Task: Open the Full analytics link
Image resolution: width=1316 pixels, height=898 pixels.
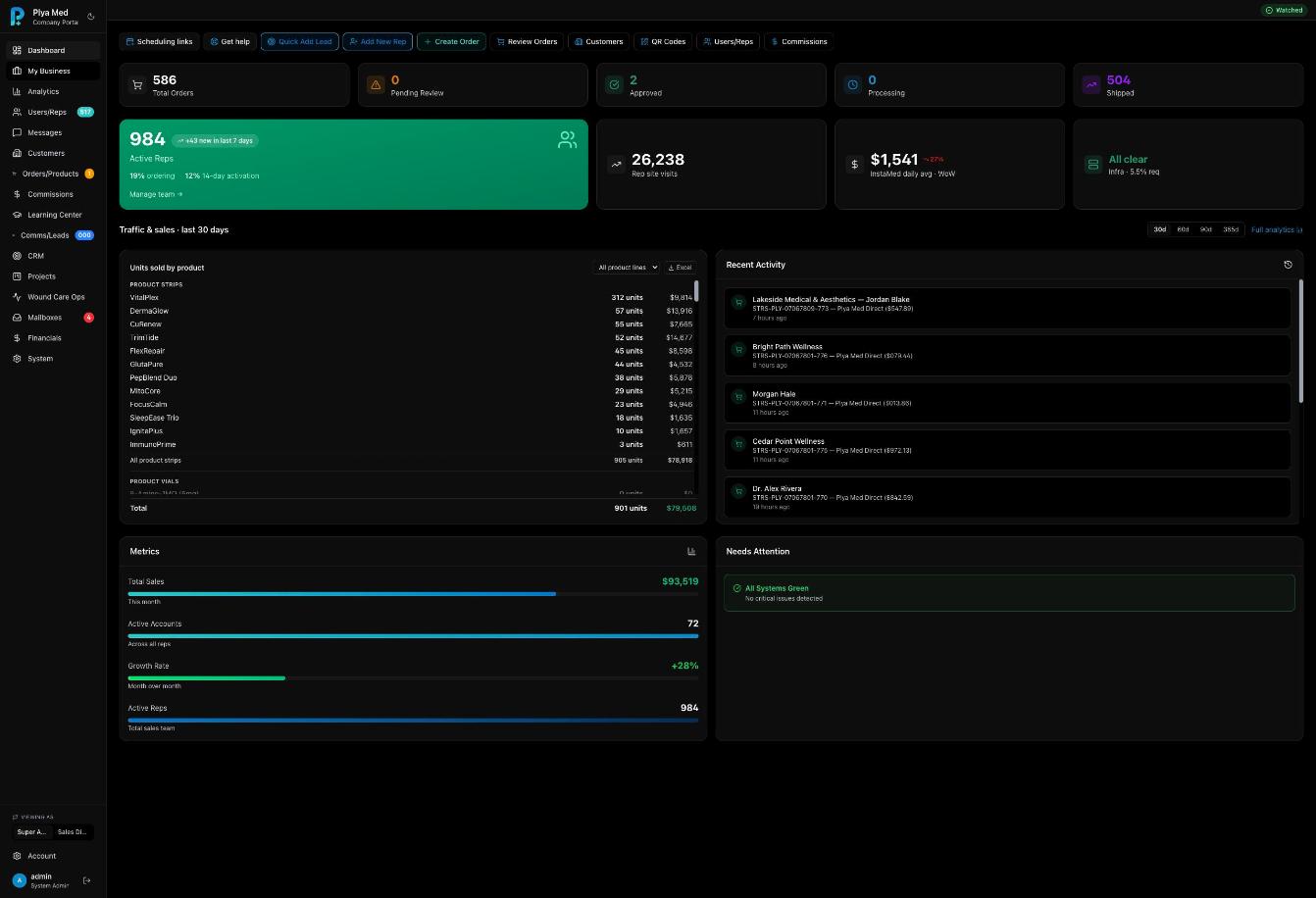Action: click(1277, 229)
